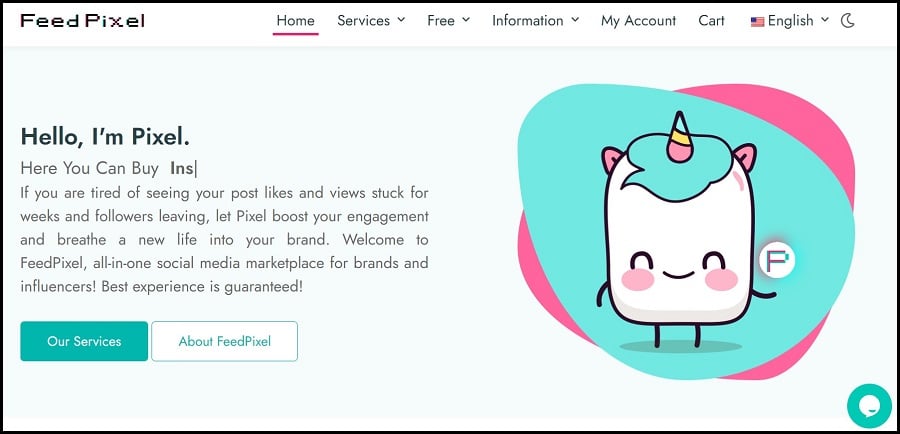The height and width of the screenshot is (434, 900).
Task: Toggle dark mode with the moon icon
Action: (x=848, y=21)
